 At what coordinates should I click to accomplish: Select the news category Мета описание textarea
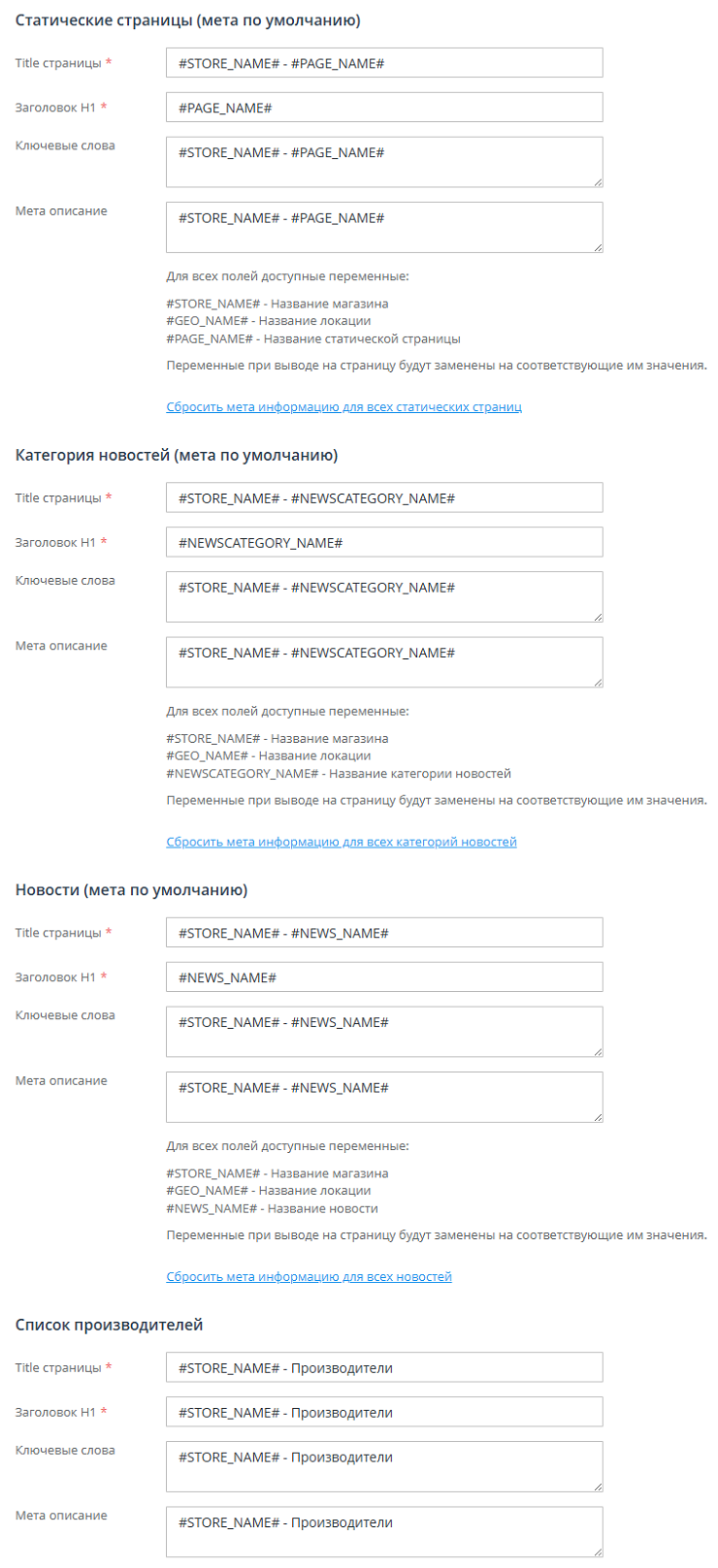384,662
